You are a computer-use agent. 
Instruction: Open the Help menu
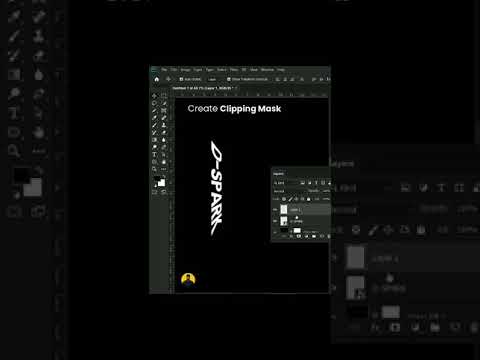[x=281, y=70]
